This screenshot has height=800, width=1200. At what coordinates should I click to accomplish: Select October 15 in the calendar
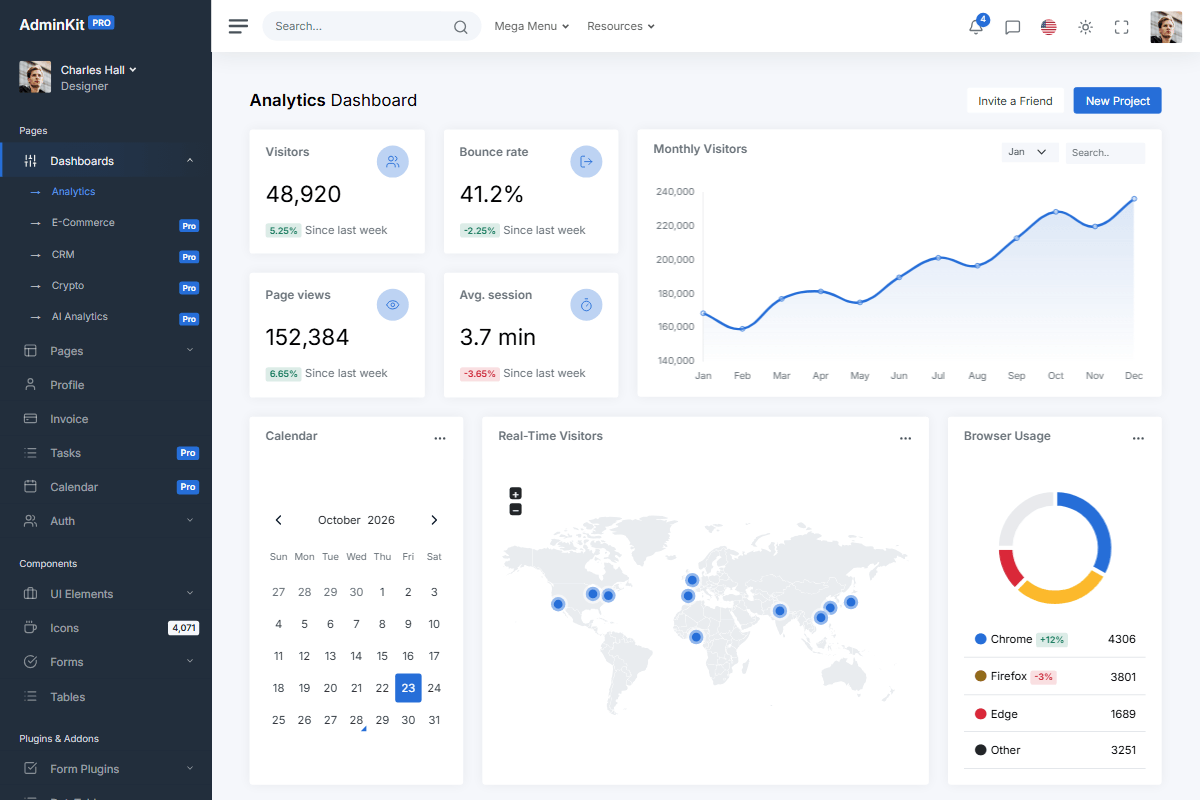point(382,656)
